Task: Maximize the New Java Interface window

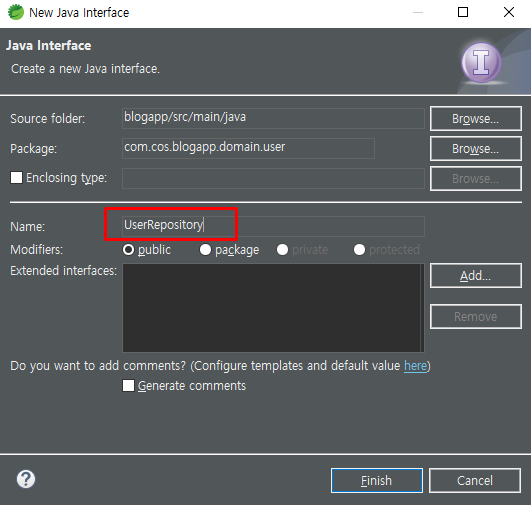Action: 463,12
